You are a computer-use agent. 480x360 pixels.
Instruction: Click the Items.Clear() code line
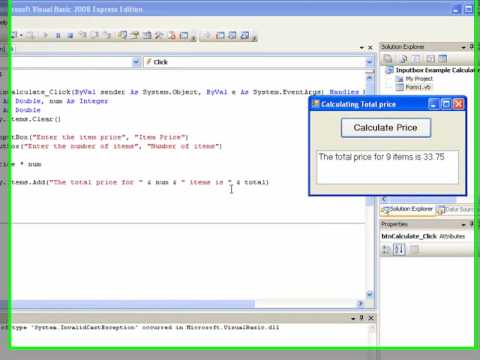coord(31,119)
